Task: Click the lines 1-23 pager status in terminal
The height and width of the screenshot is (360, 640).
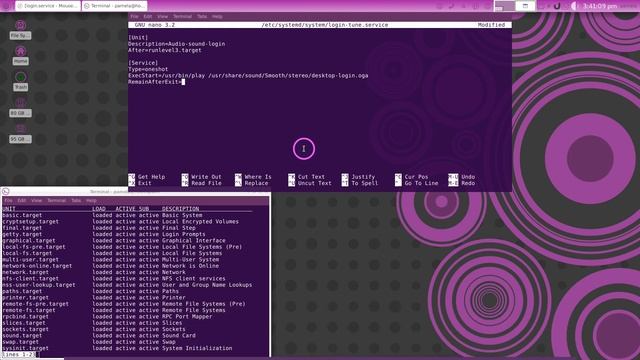Action: tap(19, 355)
